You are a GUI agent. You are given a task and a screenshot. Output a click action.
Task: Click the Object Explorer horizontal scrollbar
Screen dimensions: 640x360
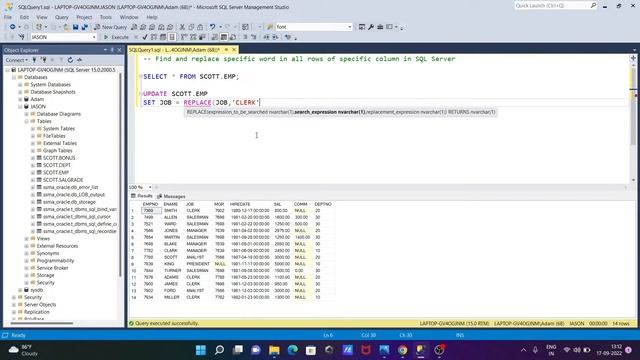(42, 324)
